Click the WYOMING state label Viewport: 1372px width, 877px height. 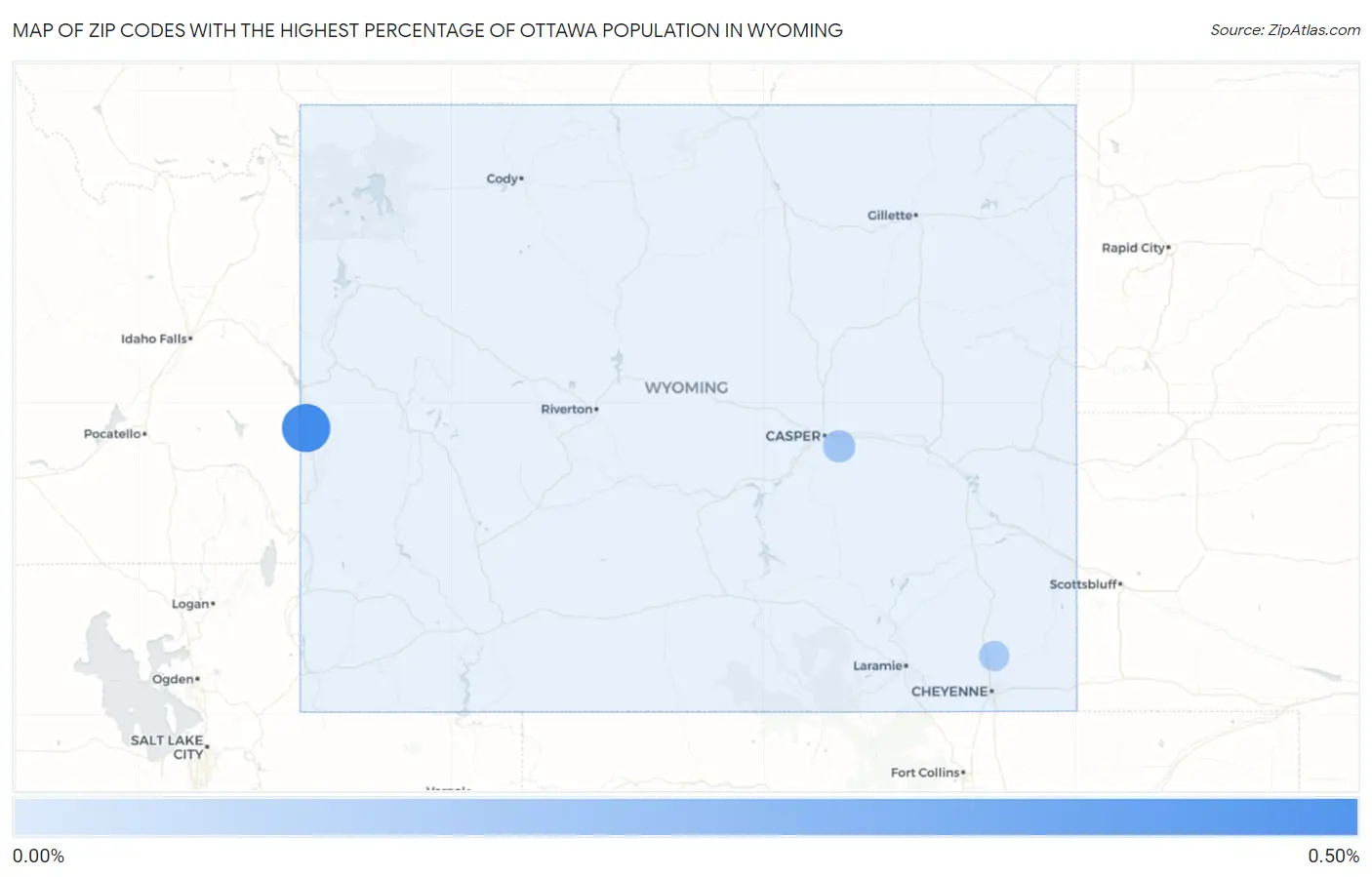[686, 387]
